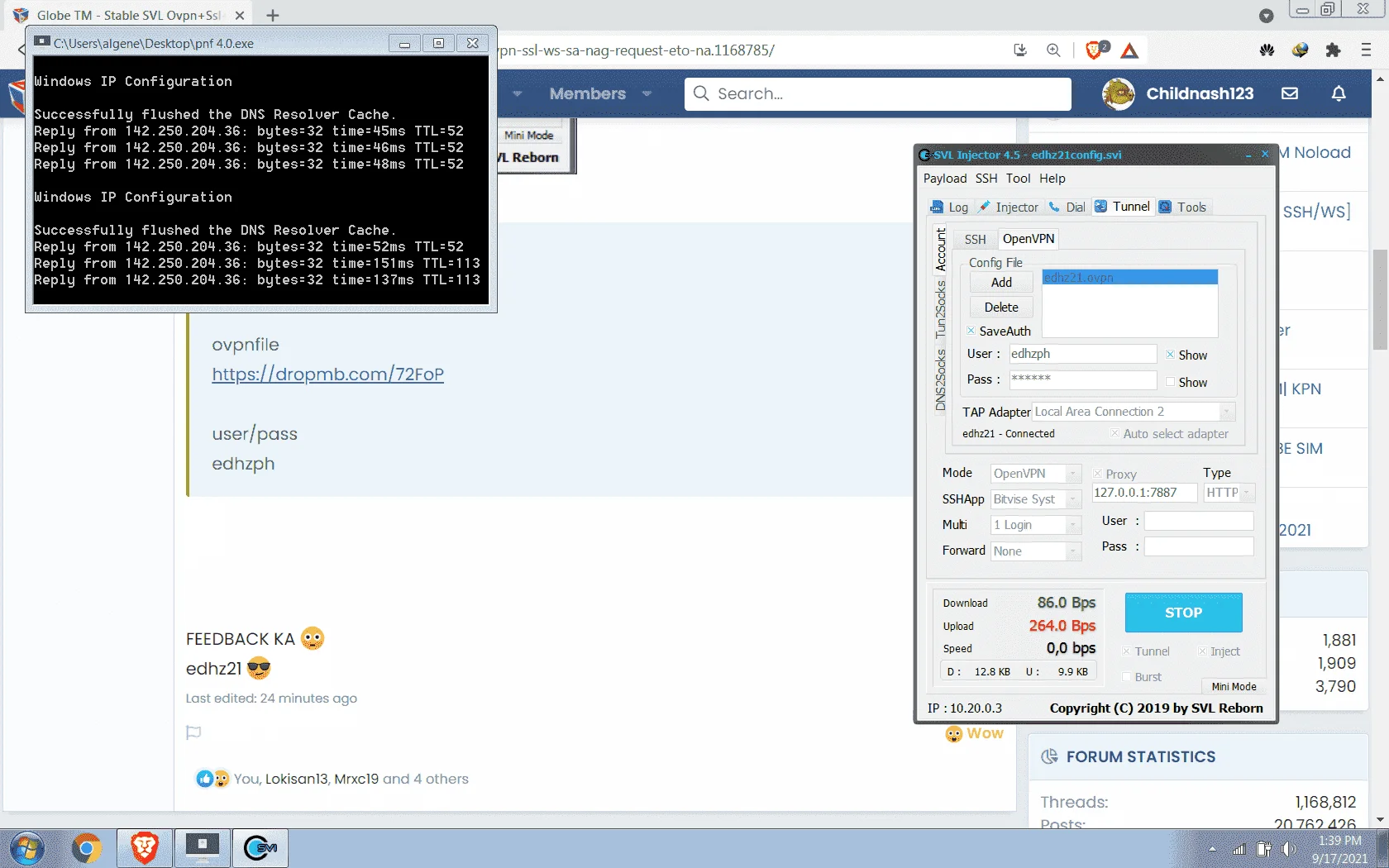Select the Tunnel tab
Screen dimensions: 1389x868
coord(1122,207)
